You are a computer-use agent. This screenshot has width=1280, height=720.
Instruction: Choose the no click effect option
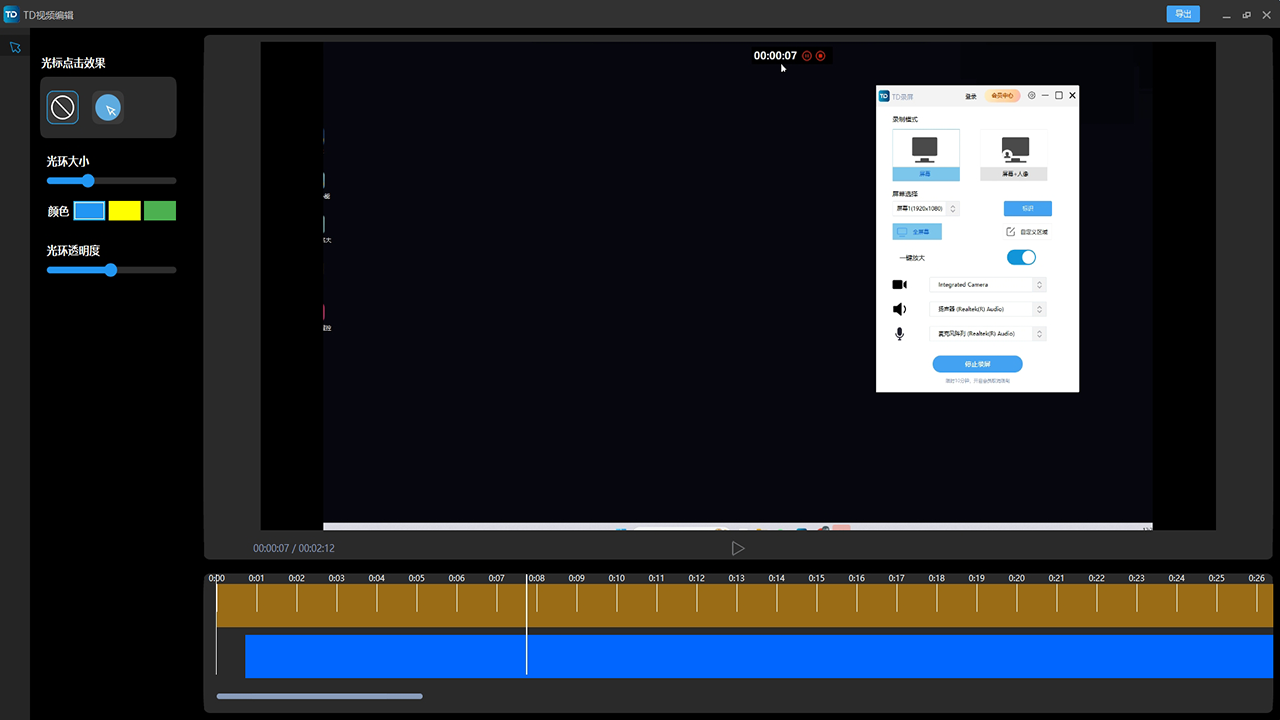63,107
